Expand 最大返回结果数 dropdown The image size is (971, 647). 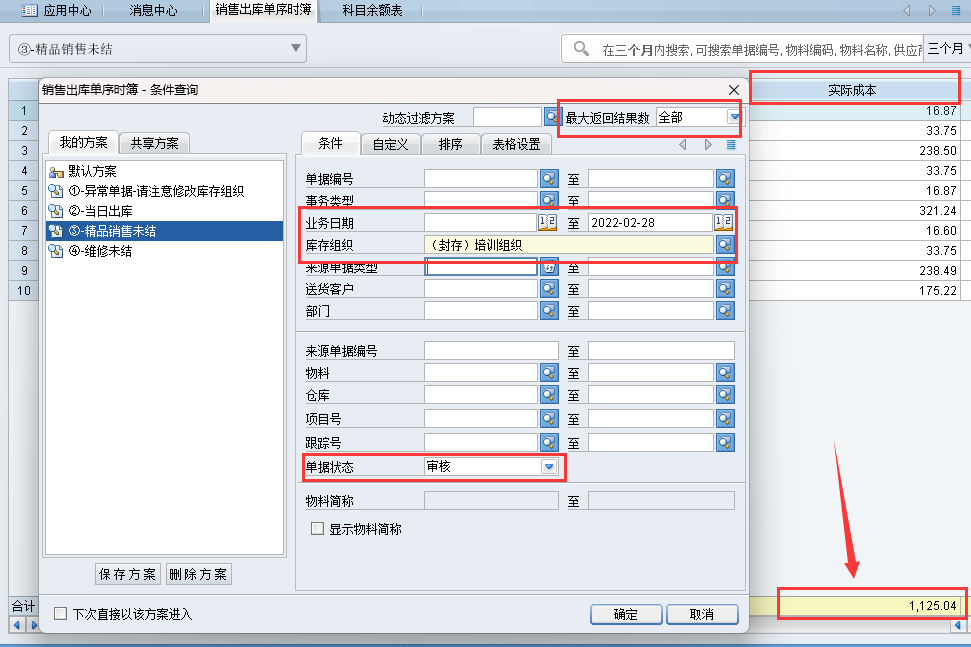[x=735, y=118]
